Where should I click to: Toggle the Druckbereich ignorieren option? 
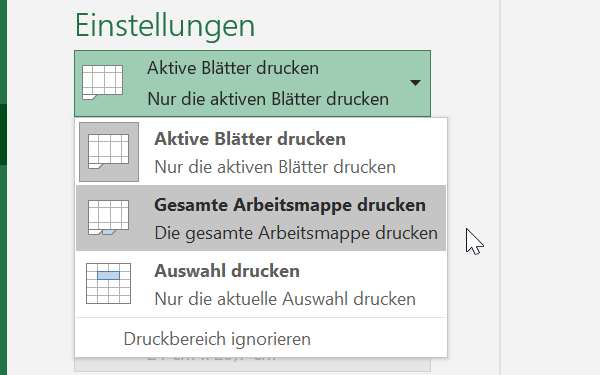click(217, 339)
